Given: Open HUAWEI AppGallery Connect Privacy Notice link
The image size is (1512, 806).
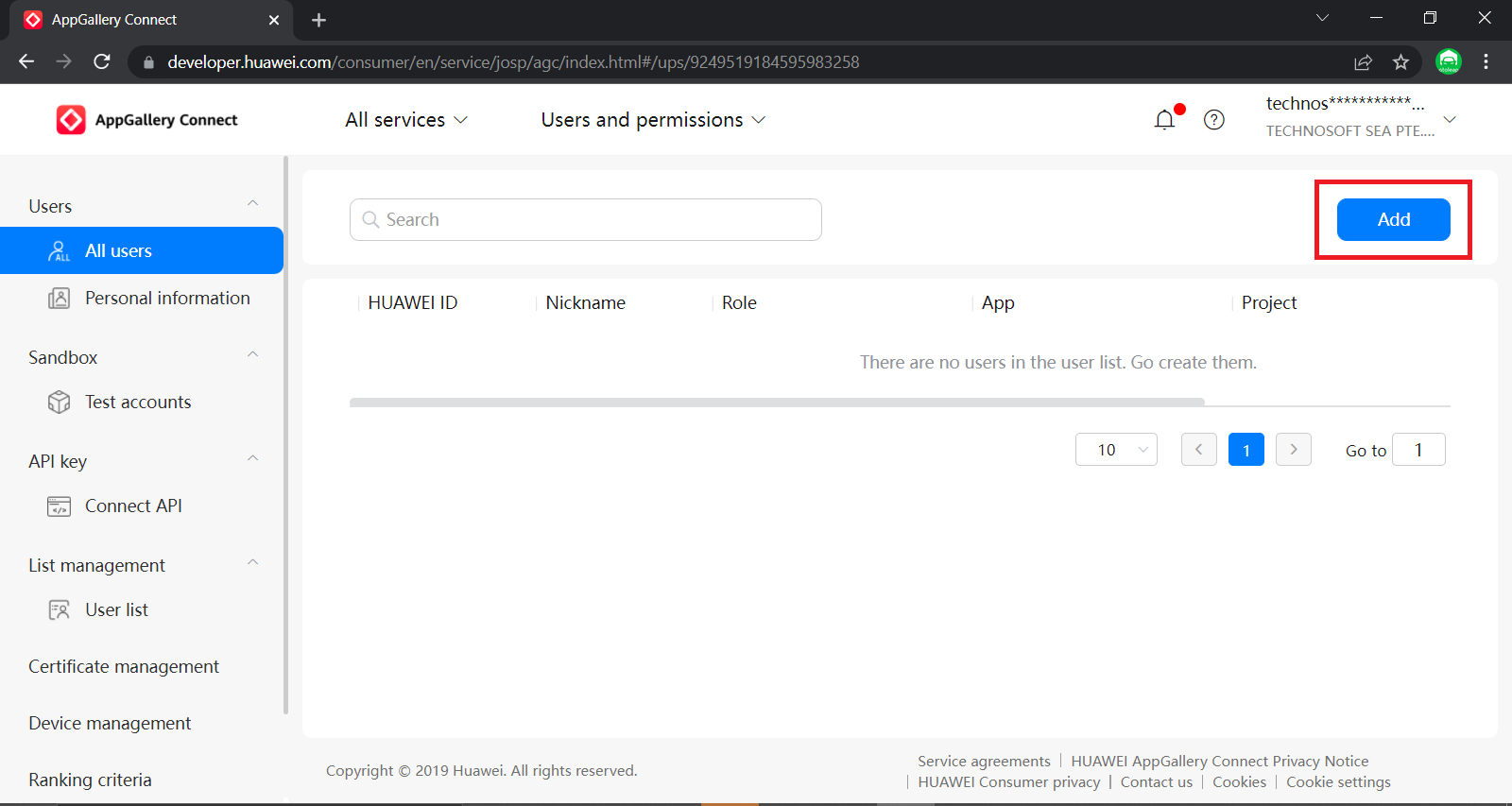Looking at the screenshot, I should point(1219,762).
